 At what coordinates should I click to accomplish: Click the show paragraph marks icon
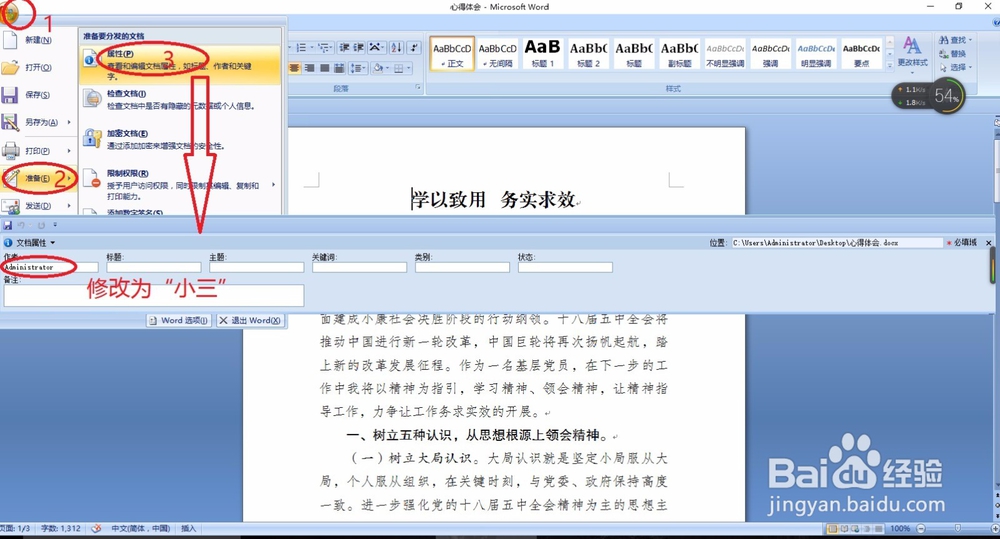(x=415, y=48)
